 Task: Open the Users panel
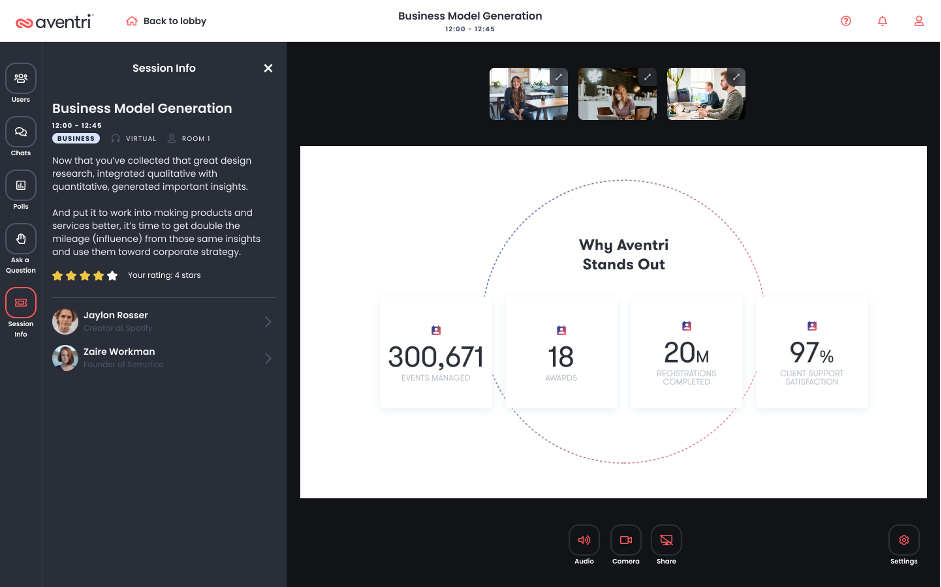[20, 79]
